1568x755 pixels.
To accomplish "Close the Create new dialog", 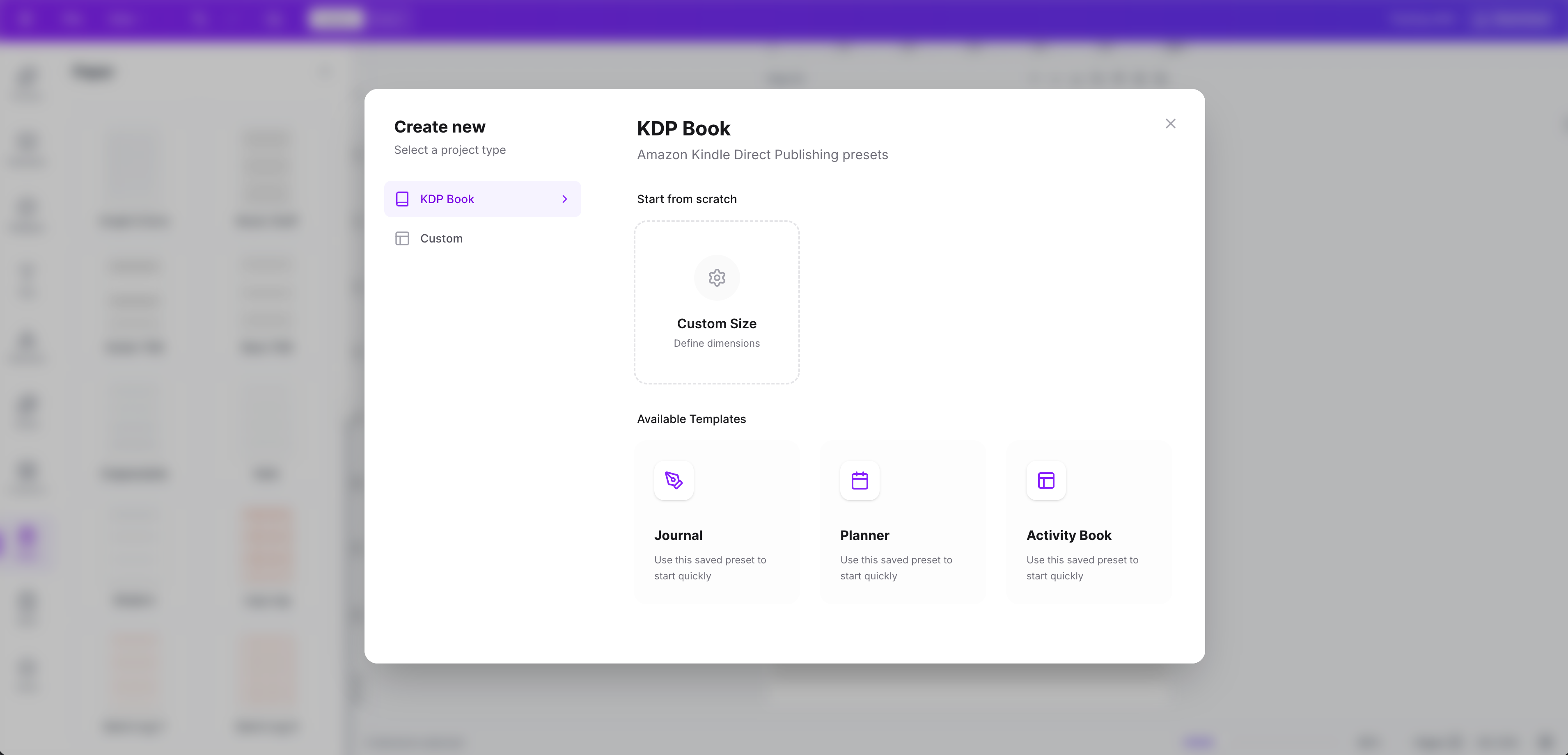I will pos(1170,124).
